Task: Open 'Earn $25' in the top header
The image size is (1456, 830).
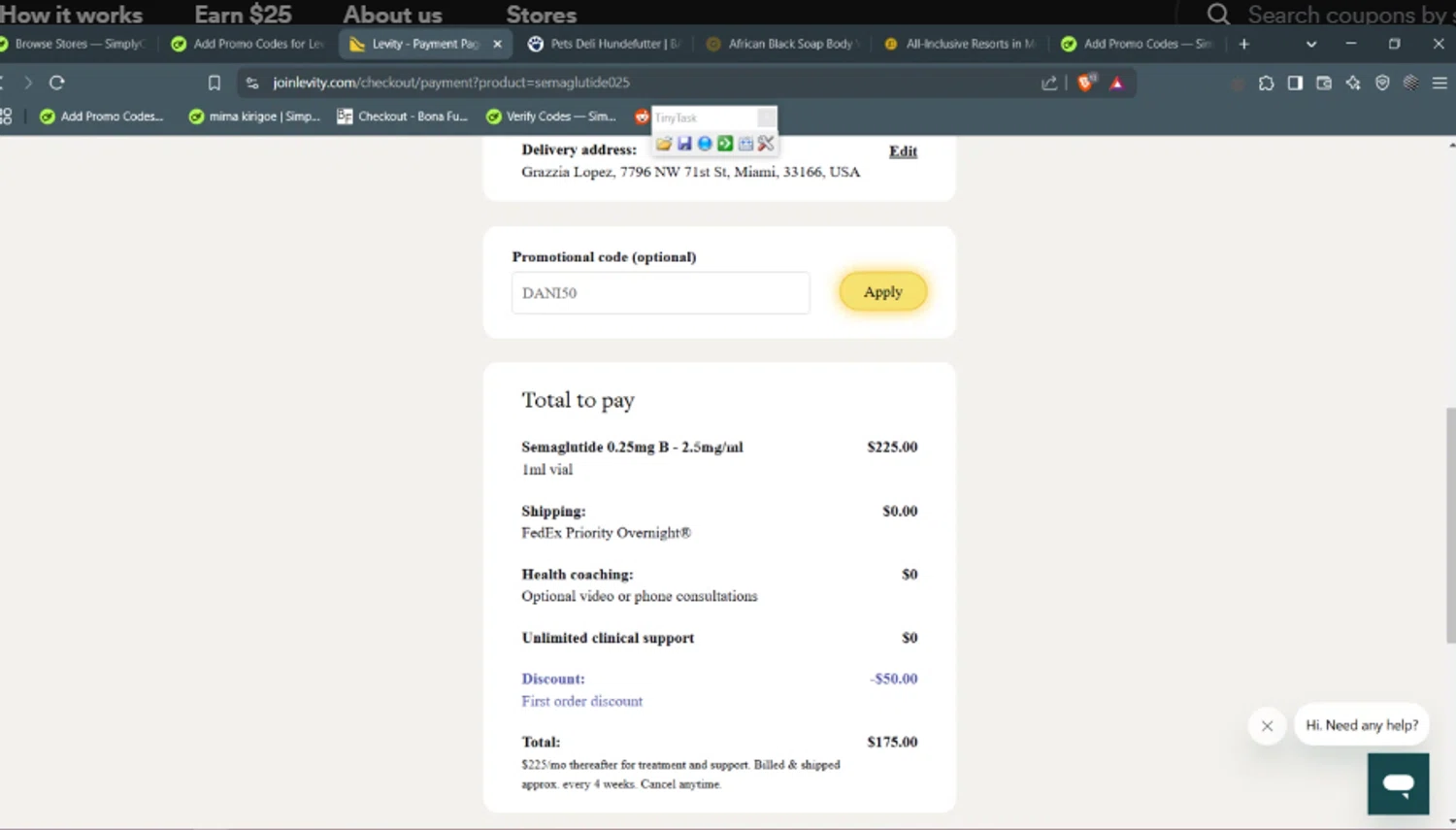Action: pos(243,14)
